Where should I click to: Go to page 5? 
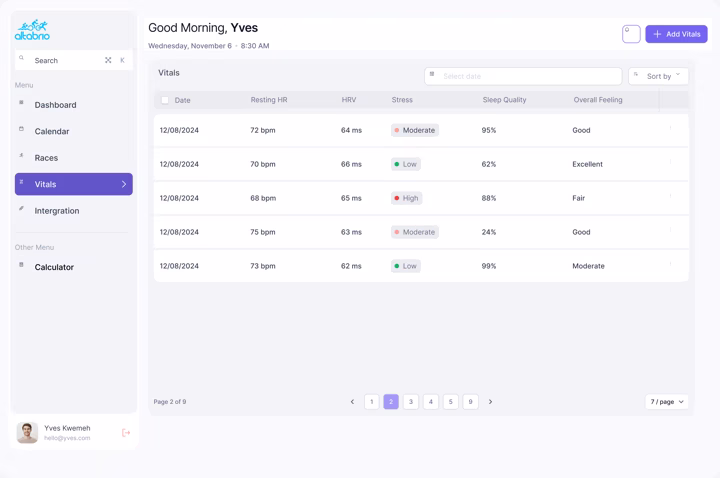tap(450, 402)
